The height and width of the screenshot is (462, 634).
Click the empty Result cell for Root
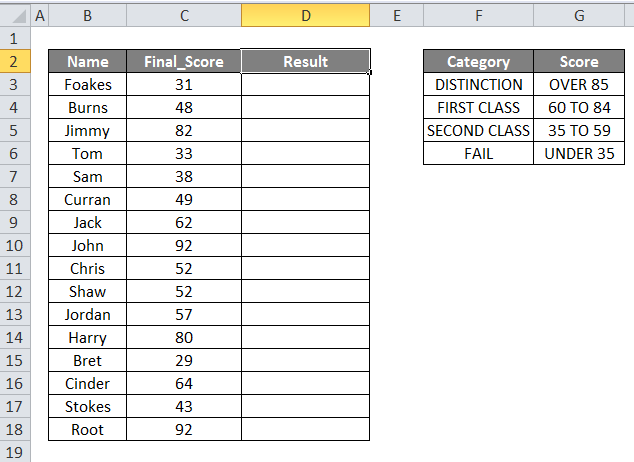[x=305, y=430]
